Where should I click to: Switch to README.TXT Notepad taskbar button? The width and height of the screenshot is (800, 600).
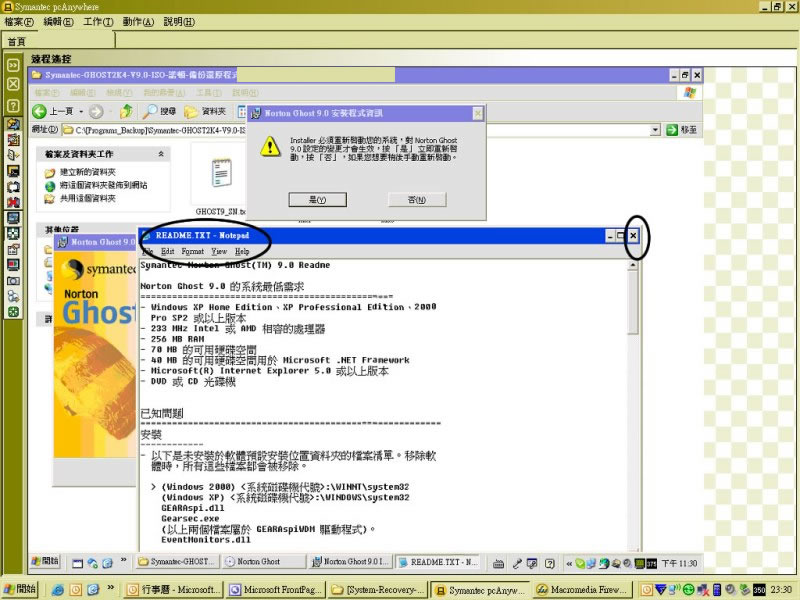pyautogui.click(x=438, y=562)
